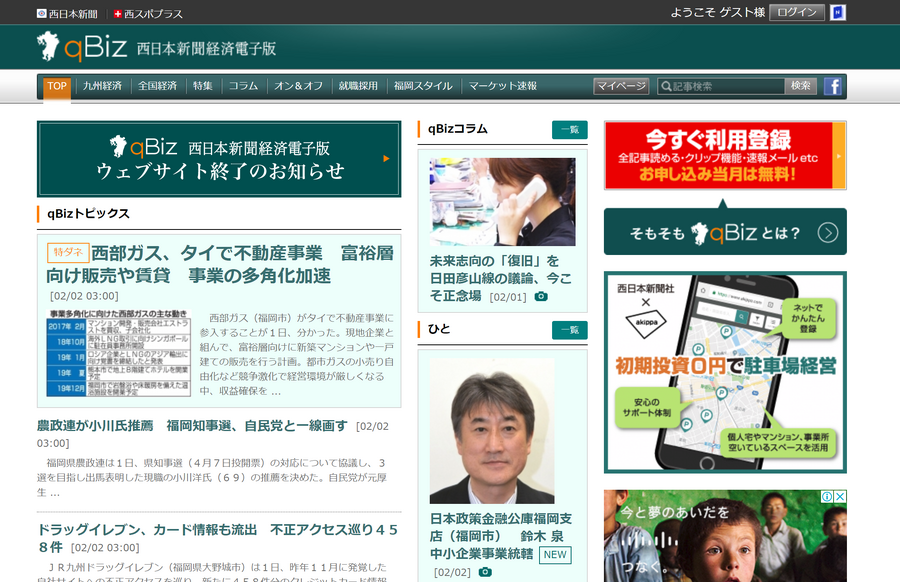Click the 今と夢のあいだを advertisement image
The width and height of the screenshot is (900, 582).
pyautogui.click(x=725, y=536)
